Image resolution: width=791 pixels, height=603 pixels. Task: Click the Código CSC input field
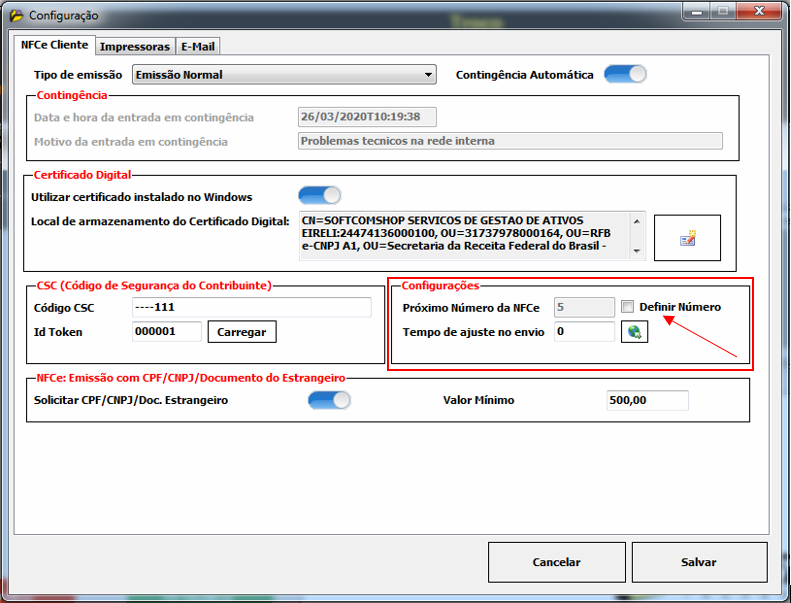(x=250, y=307)
